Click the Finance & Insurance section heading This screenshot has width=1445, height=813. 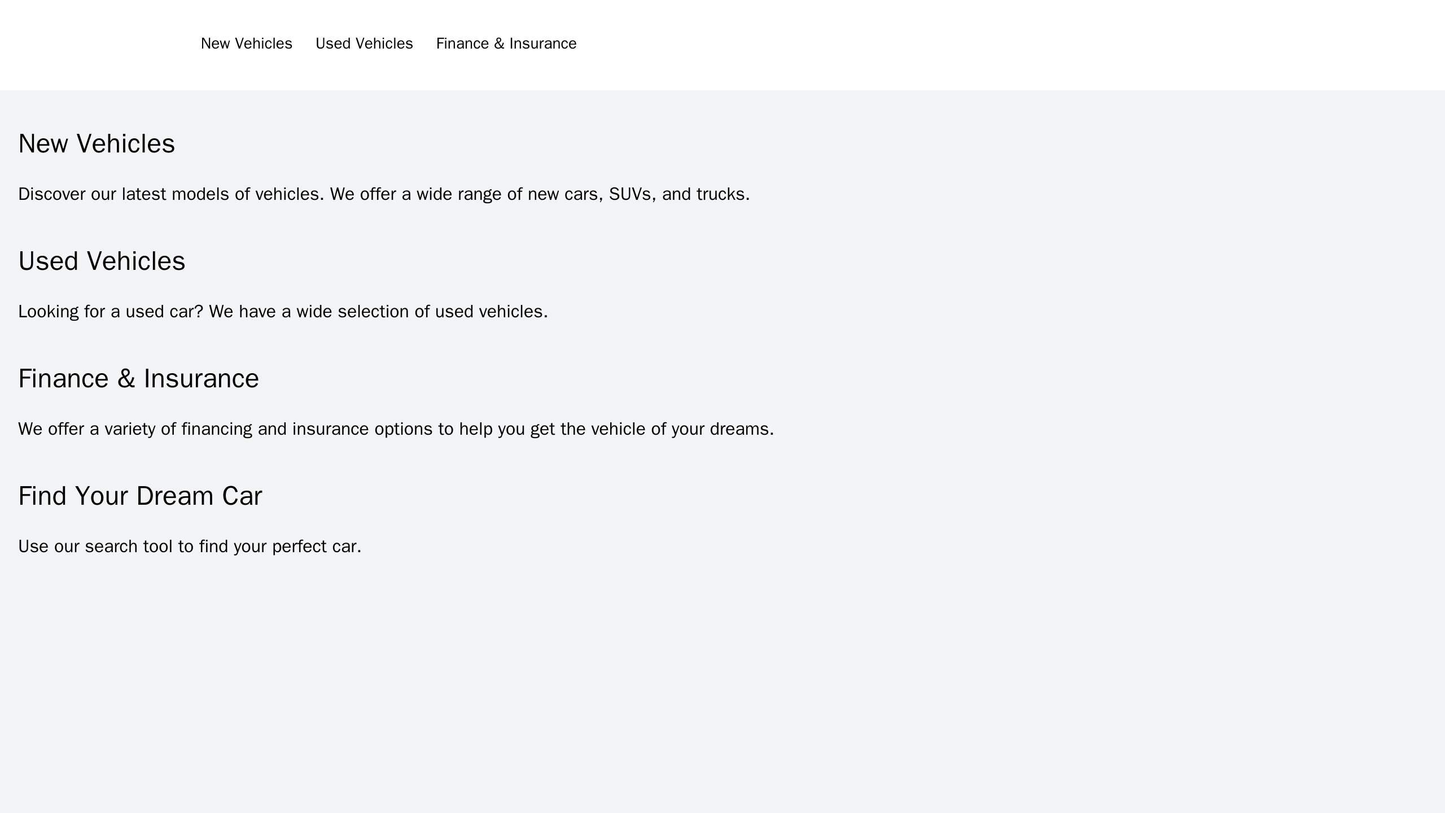click(138, 379)
